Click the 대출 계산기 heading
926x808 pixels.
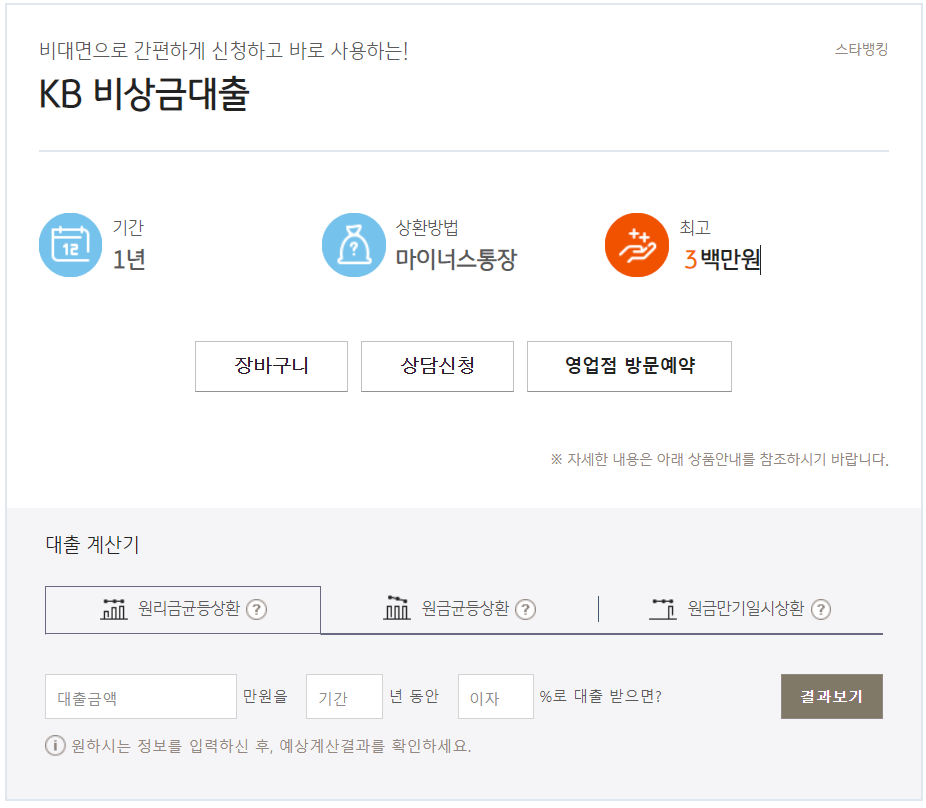[92, 545]
